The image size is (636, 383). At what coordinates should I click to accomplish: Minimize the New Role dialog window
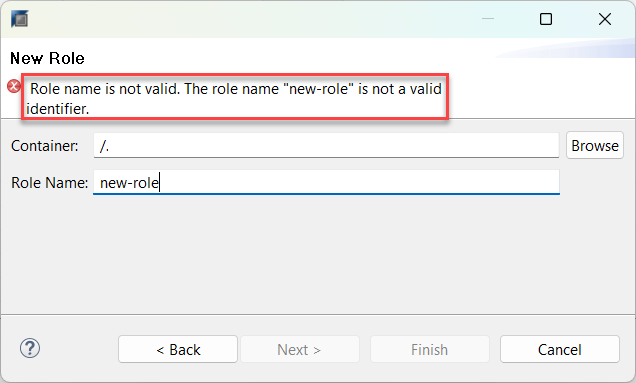point(488,19)
